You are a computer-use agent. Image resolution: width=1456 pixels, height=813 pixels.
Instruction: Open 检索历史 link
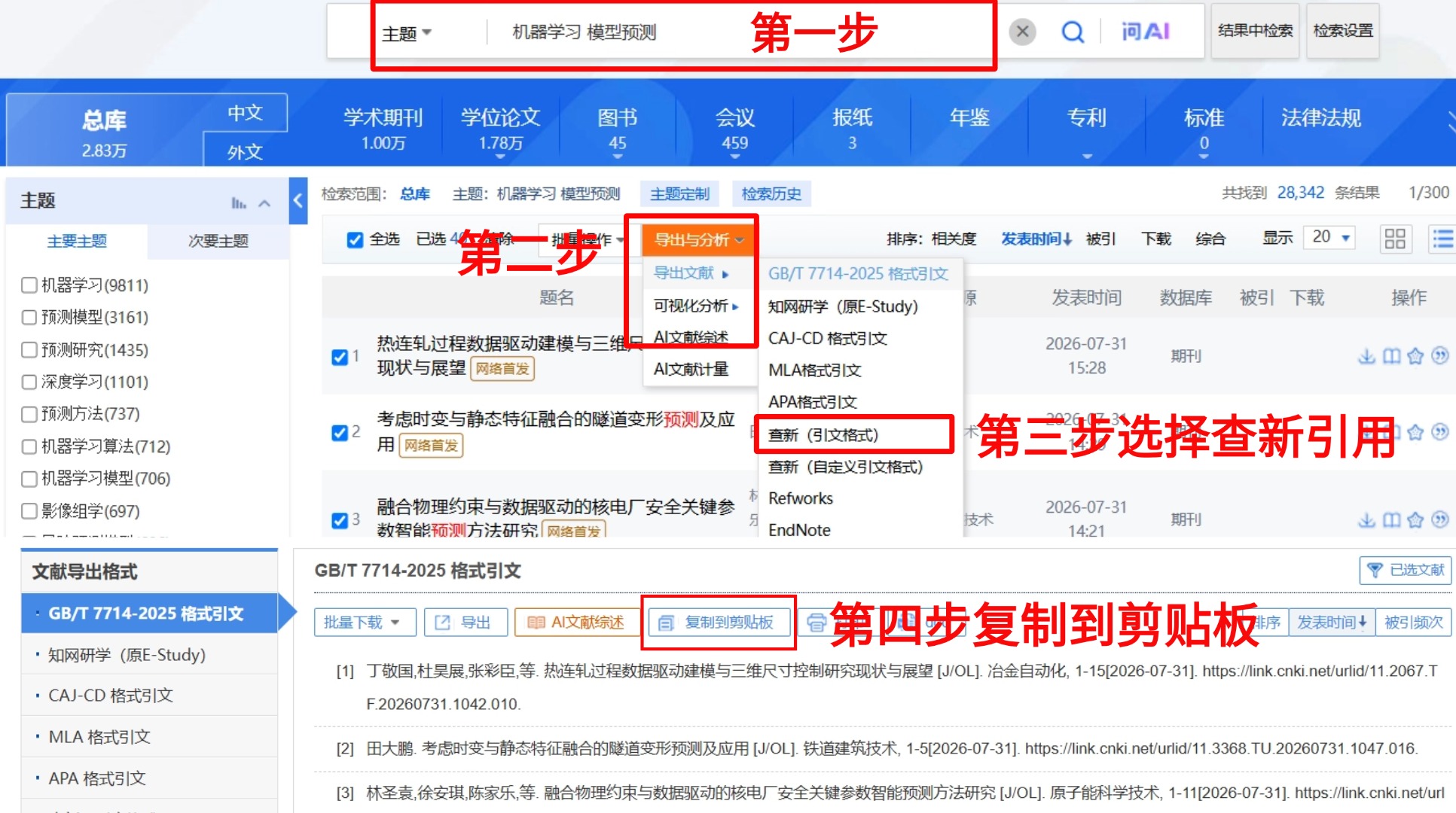point(771,194)
